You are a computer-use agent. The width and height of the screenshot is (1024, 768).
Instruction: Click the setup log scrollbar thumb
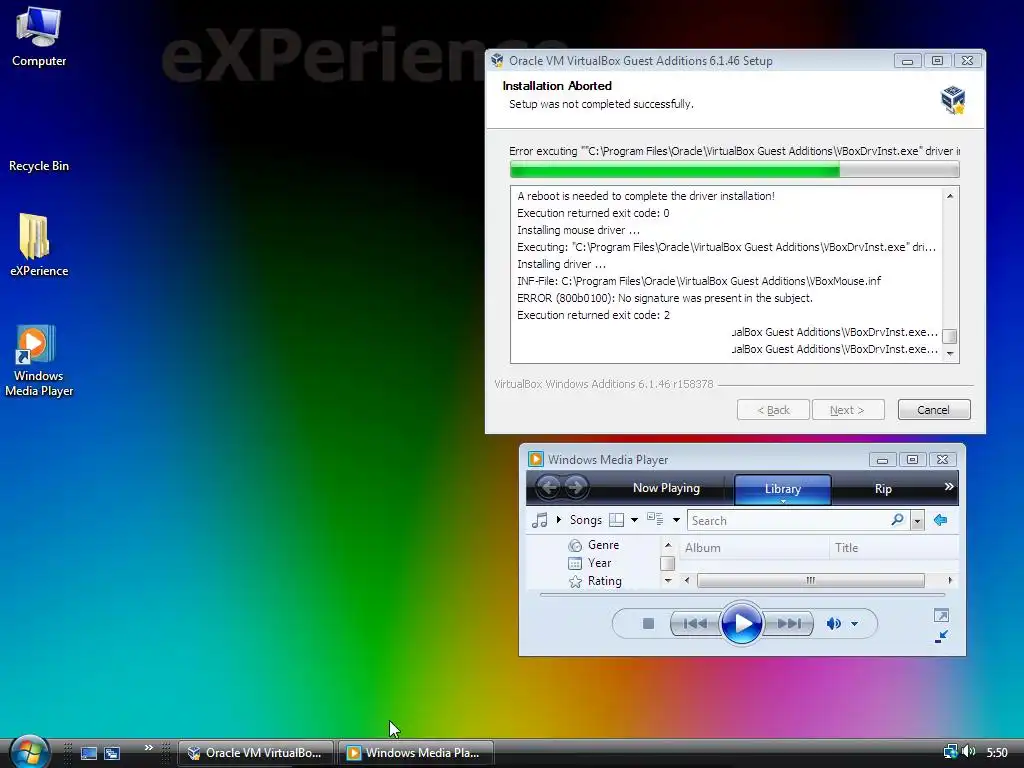950,336
